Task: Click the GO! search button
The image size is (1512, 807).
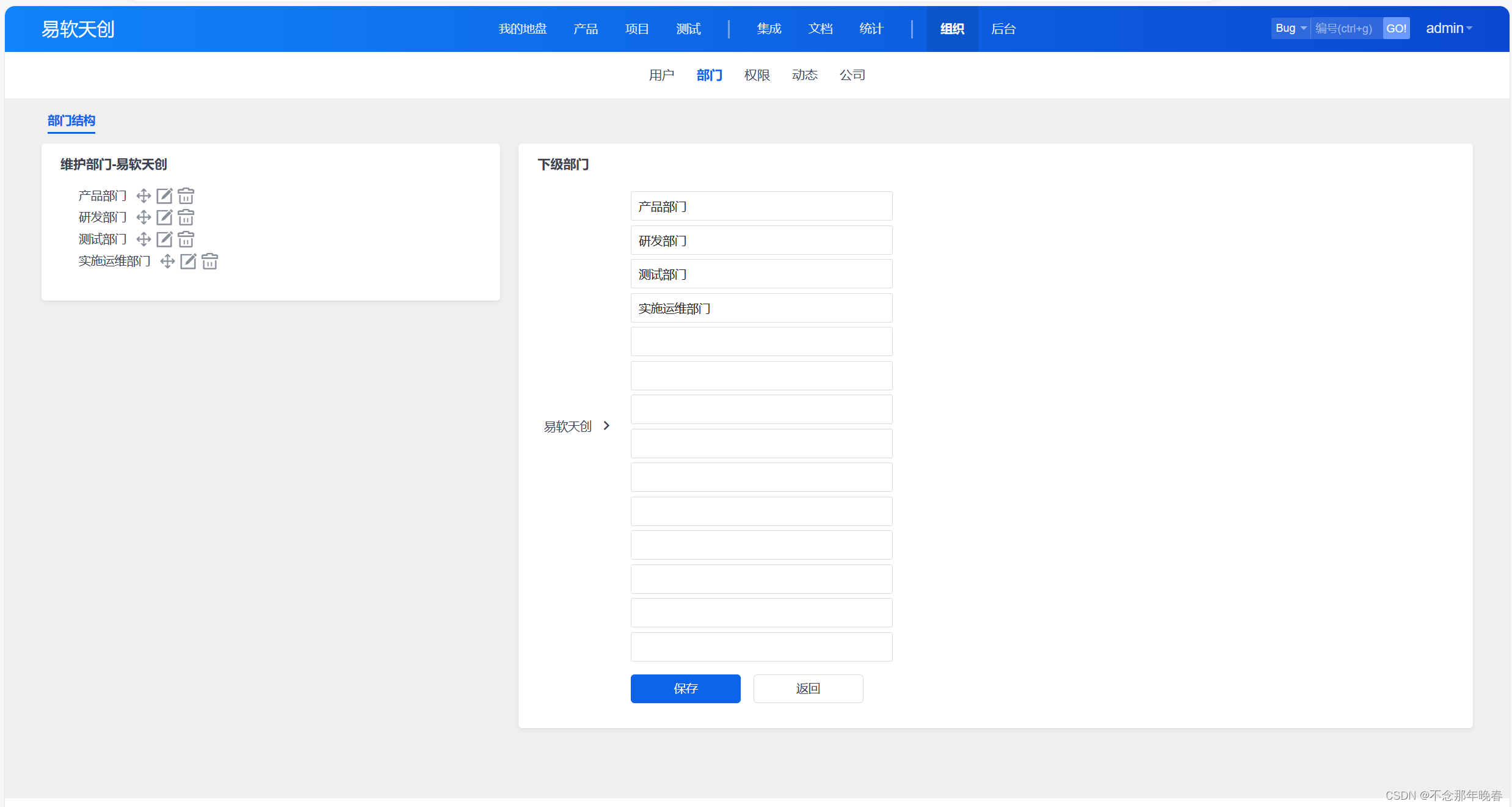Action: point(1396,28)
